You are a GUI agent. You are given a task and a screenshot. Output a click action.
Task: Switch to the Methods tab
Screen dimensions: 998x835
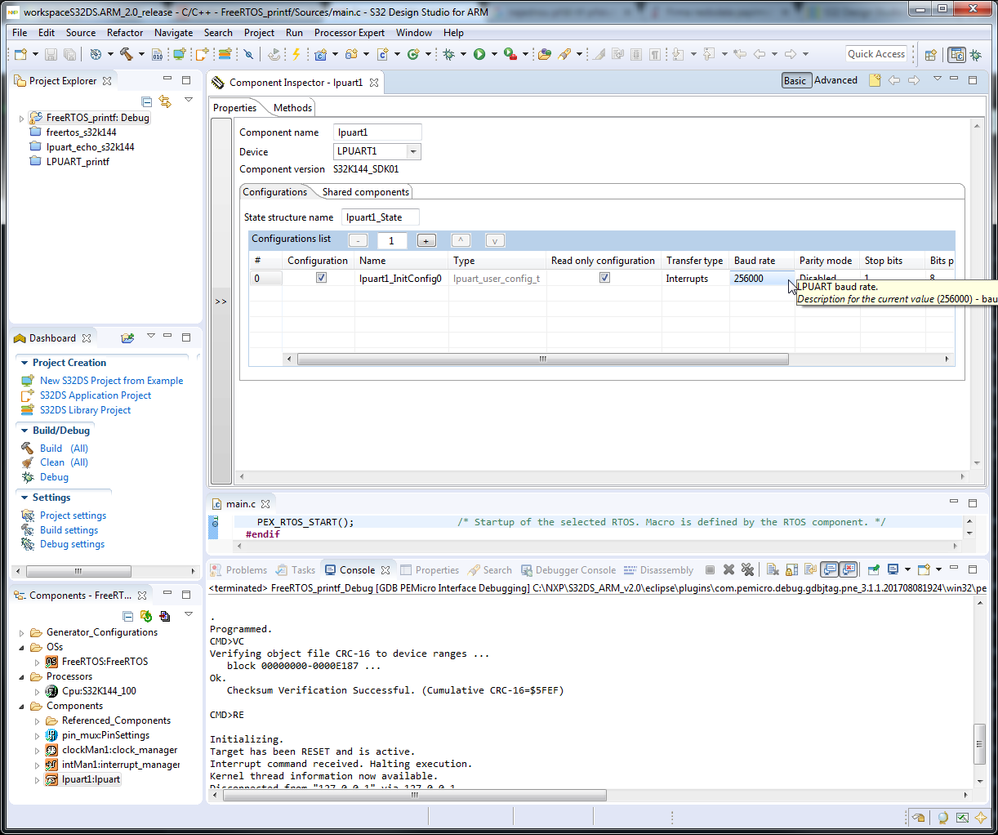pyautogui.click(x=292, y=108)
